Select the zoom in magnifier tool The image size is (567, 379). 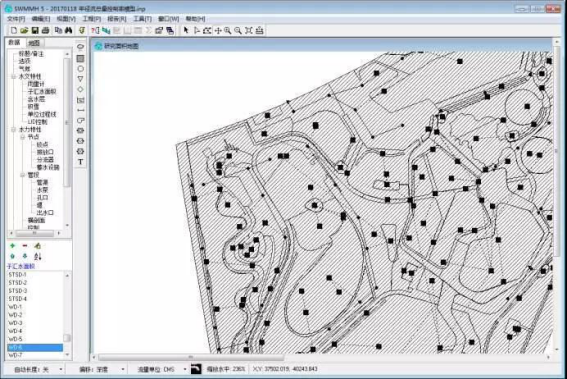pos(227,31)
